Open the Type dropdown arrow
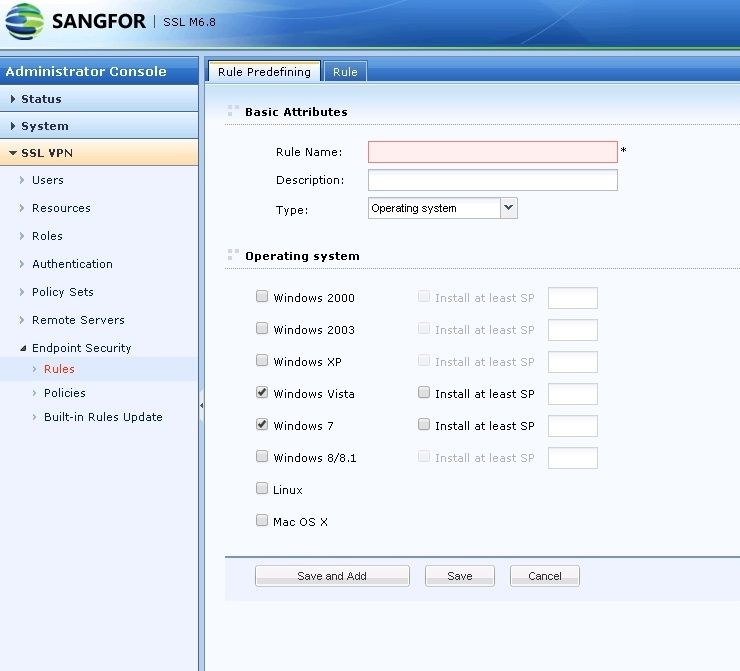 [508, 208]
